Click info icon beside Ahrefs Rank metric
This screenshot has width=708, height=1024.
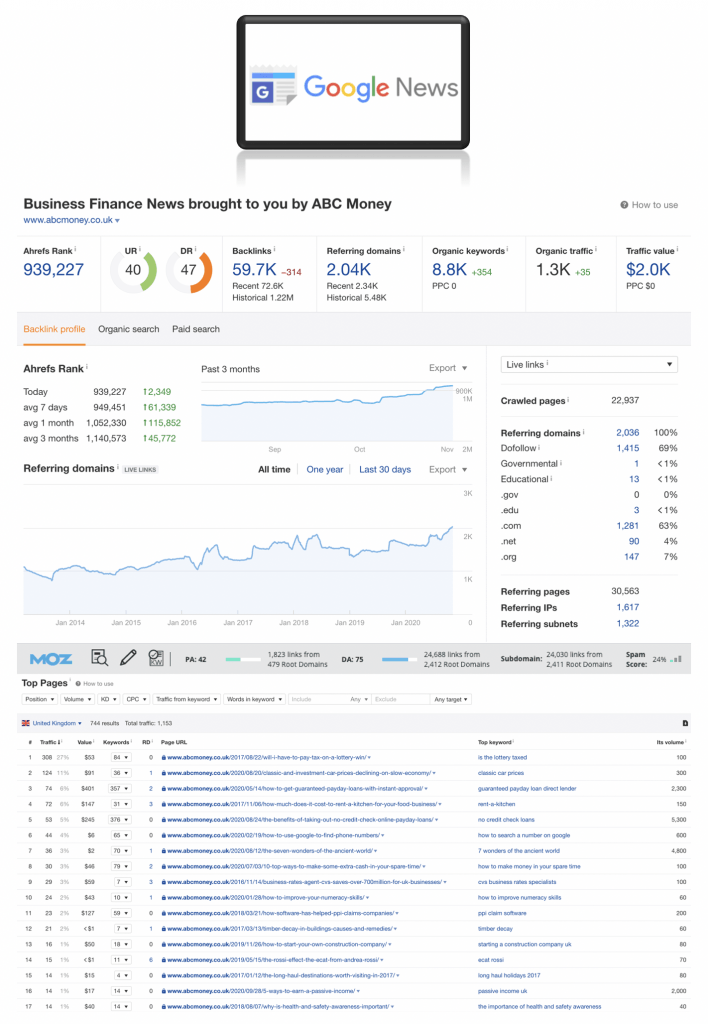pyautogui.click(x=75, y=249)
